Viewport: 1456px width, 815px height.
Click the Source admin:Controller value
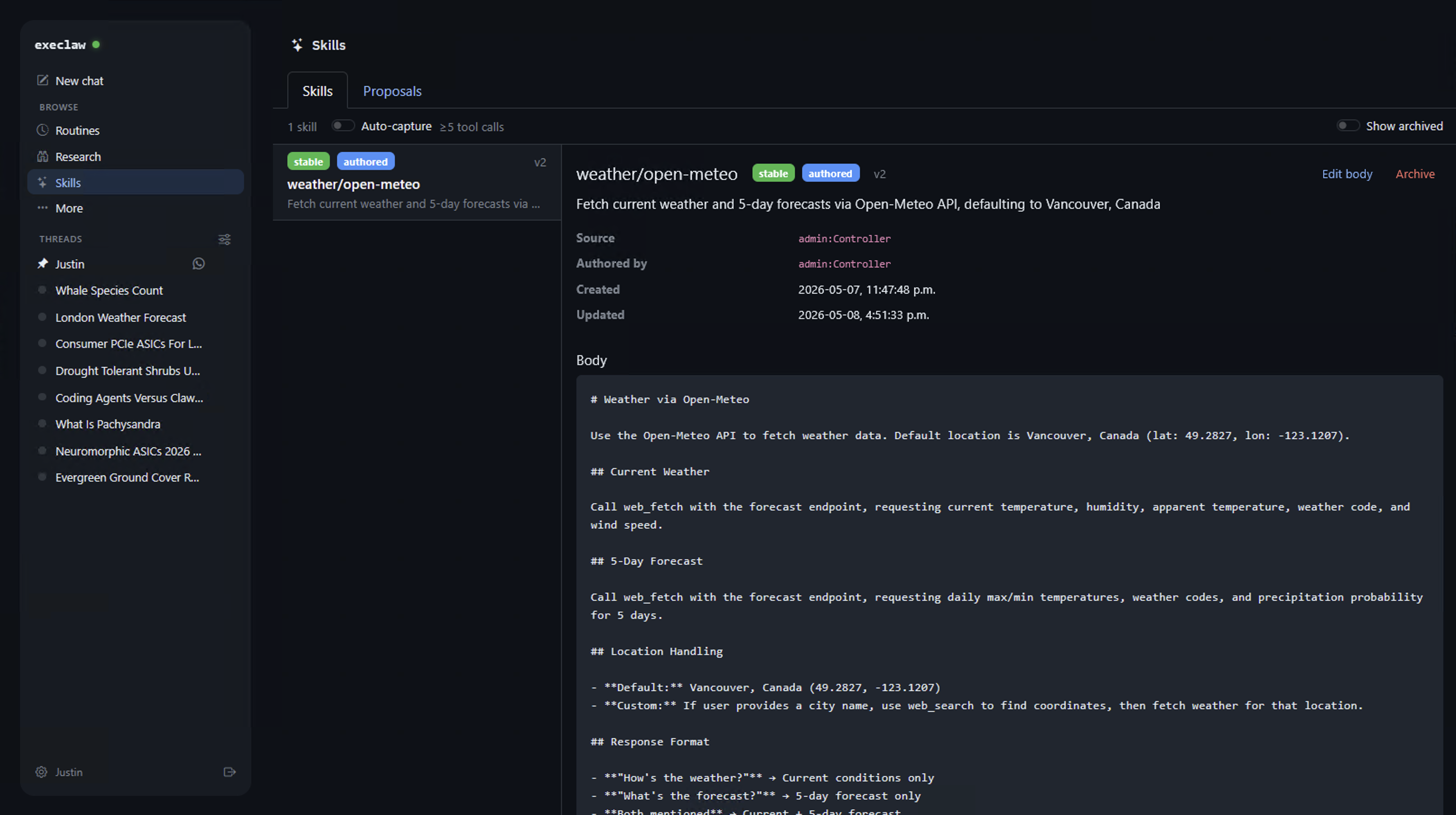pos(845,239)
